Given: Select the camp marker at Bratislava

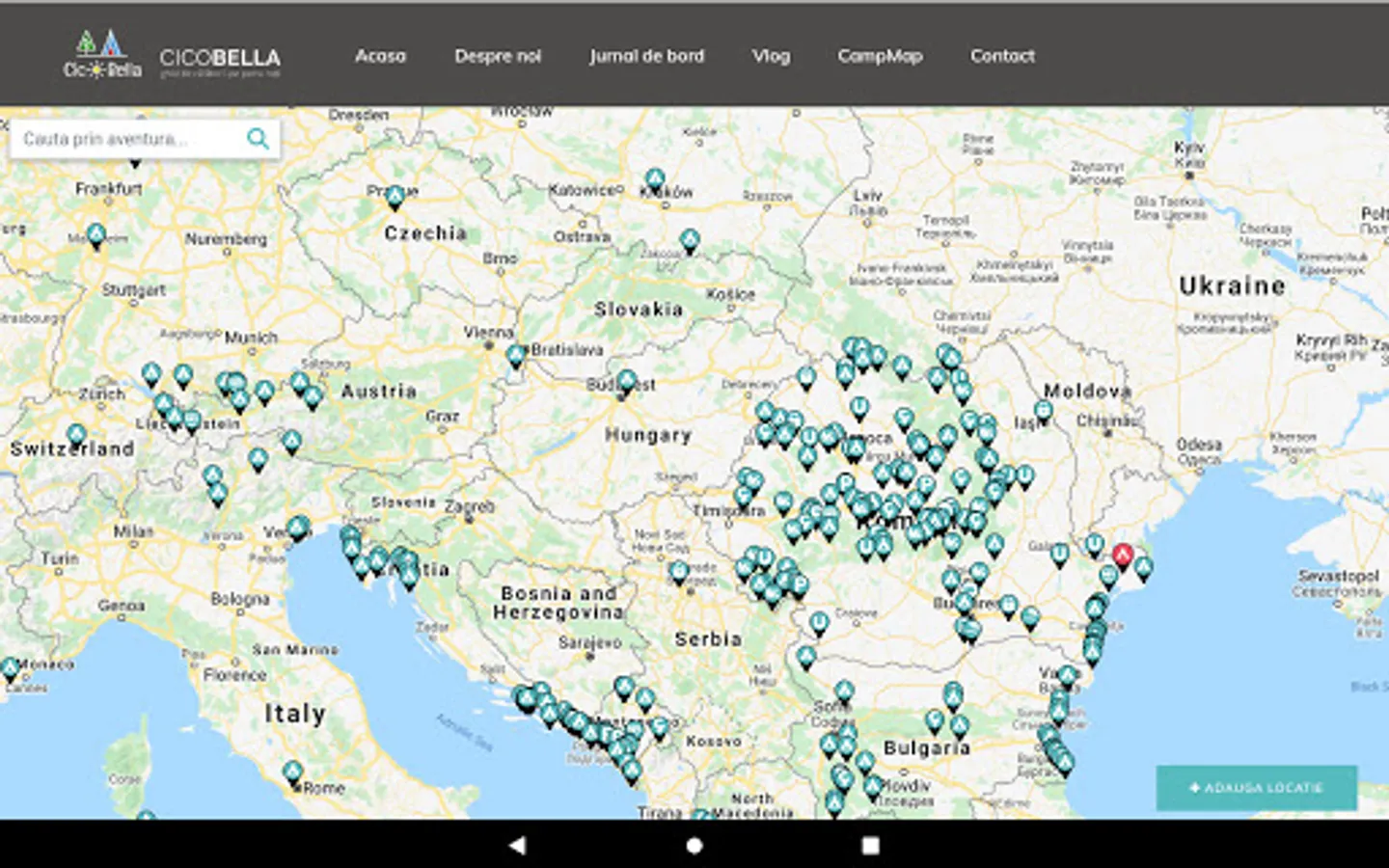Looking at the screenshot, I should tap(516, 356).
